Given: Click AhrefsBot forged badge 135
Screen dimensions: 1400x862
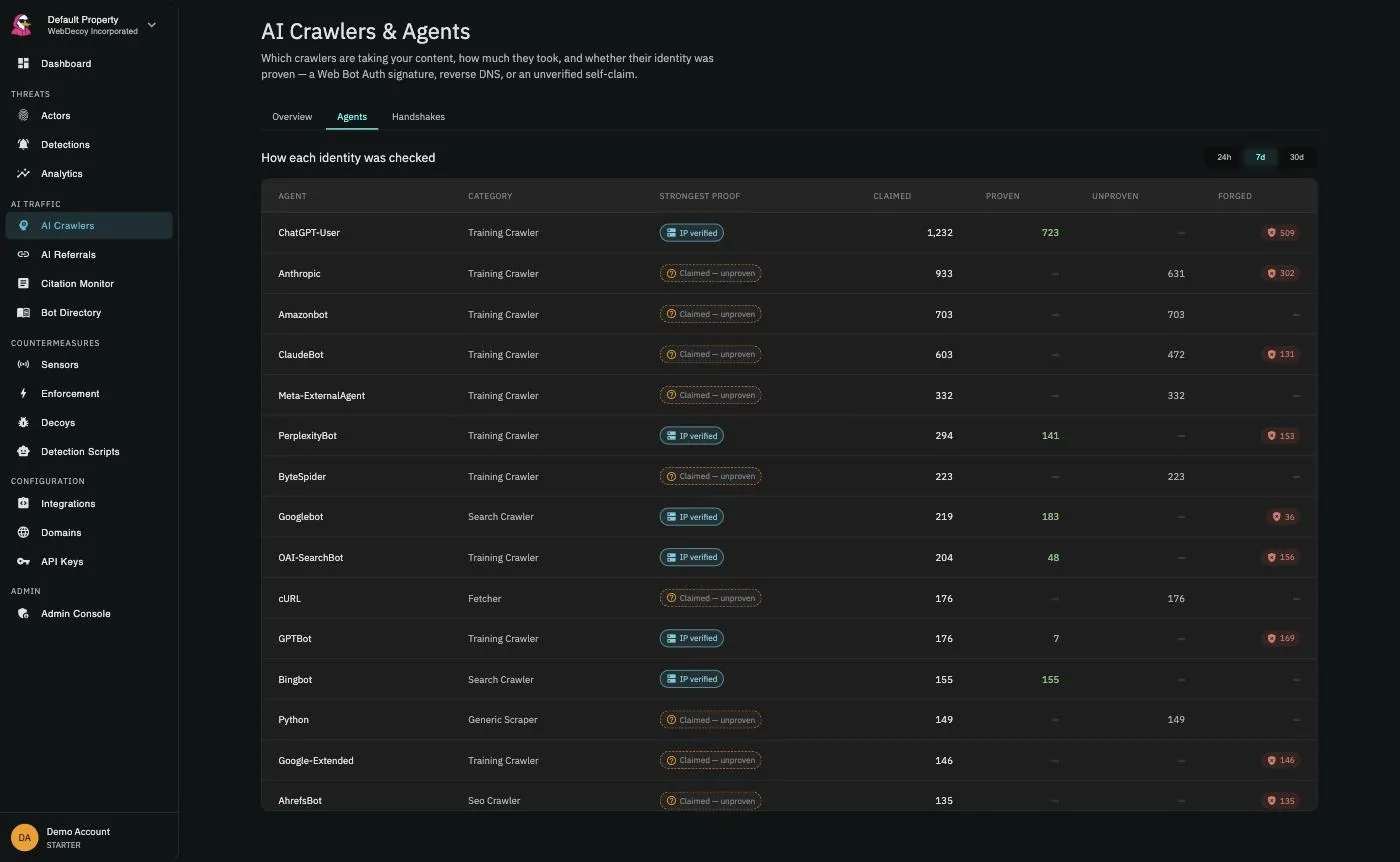Looking at the screenshot, I should 1281,801.
